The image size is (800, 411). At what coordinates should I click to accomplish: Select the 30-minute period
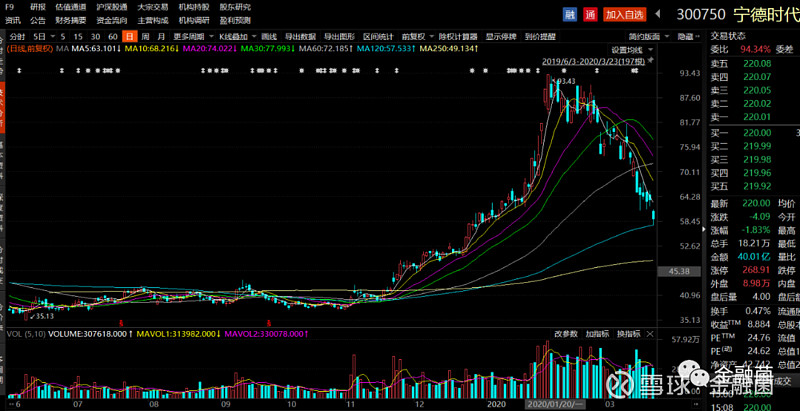tap(95, 37)
